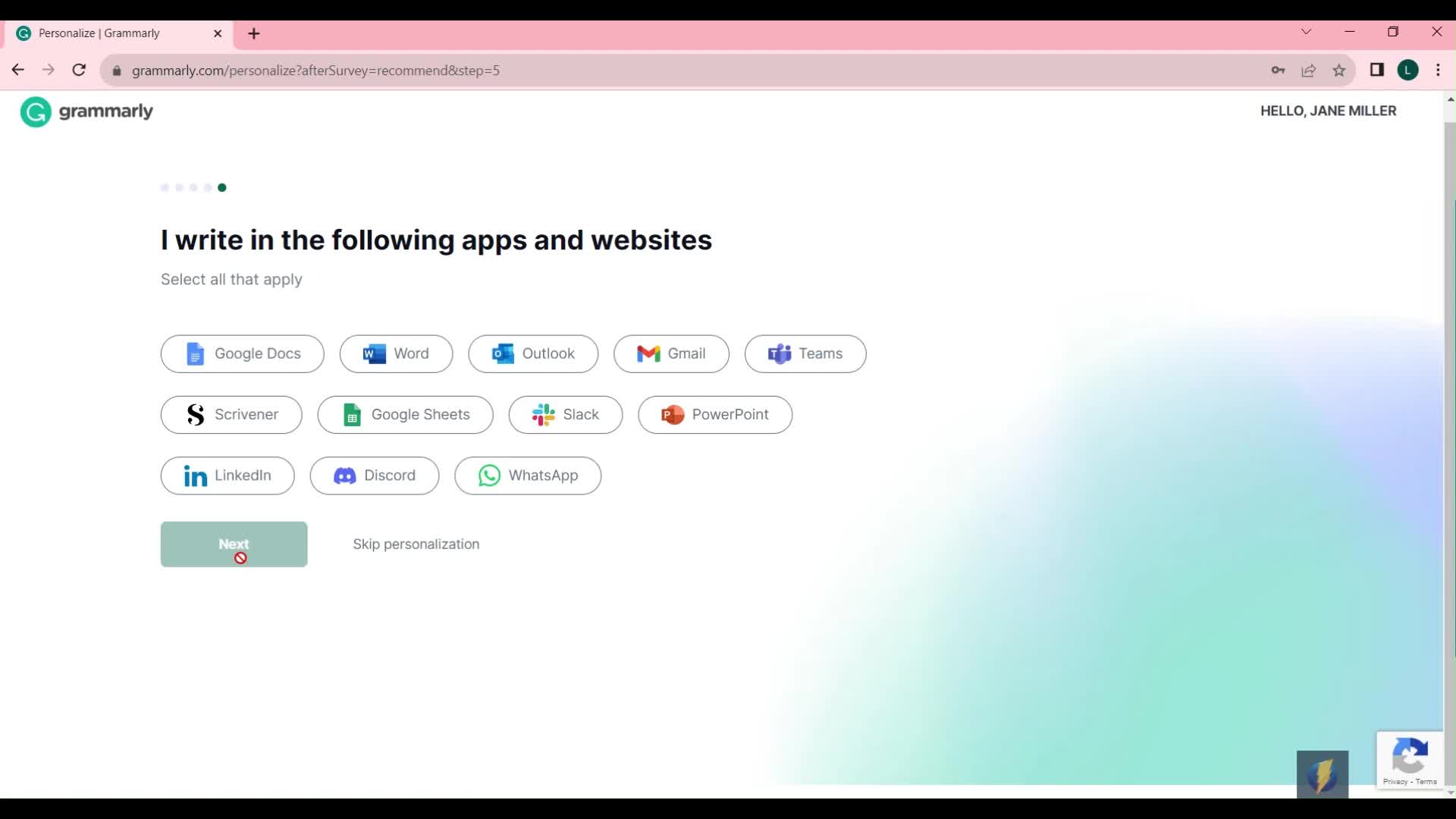Select the Word app chip
The image size is (1456, 819).
click(396, 353)
